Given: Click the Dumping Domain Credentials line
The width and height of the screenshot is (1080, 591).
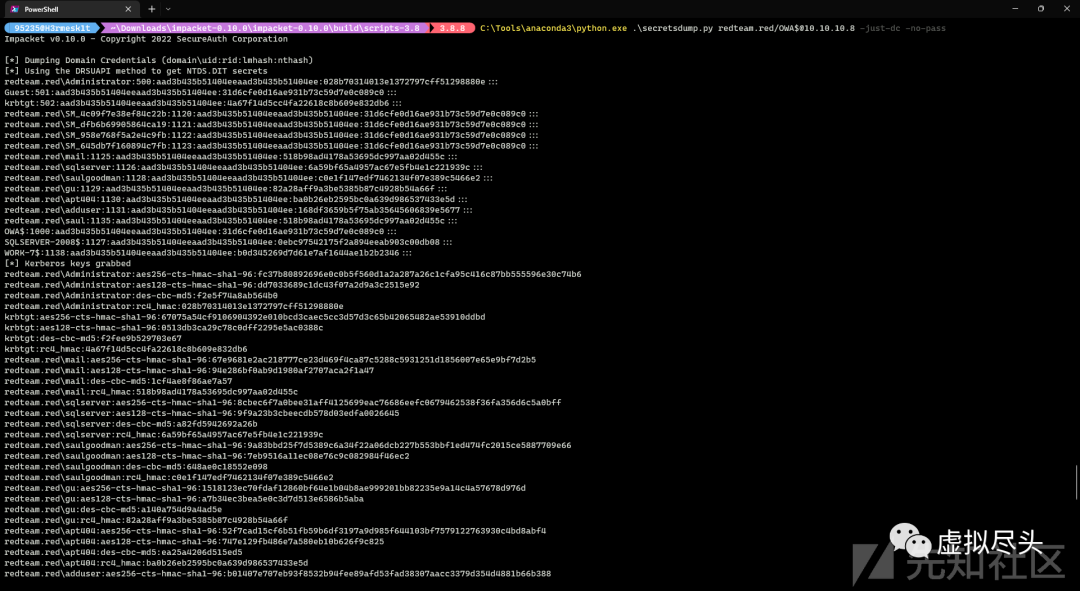Looking at the screenshot, I should [158, 61].
